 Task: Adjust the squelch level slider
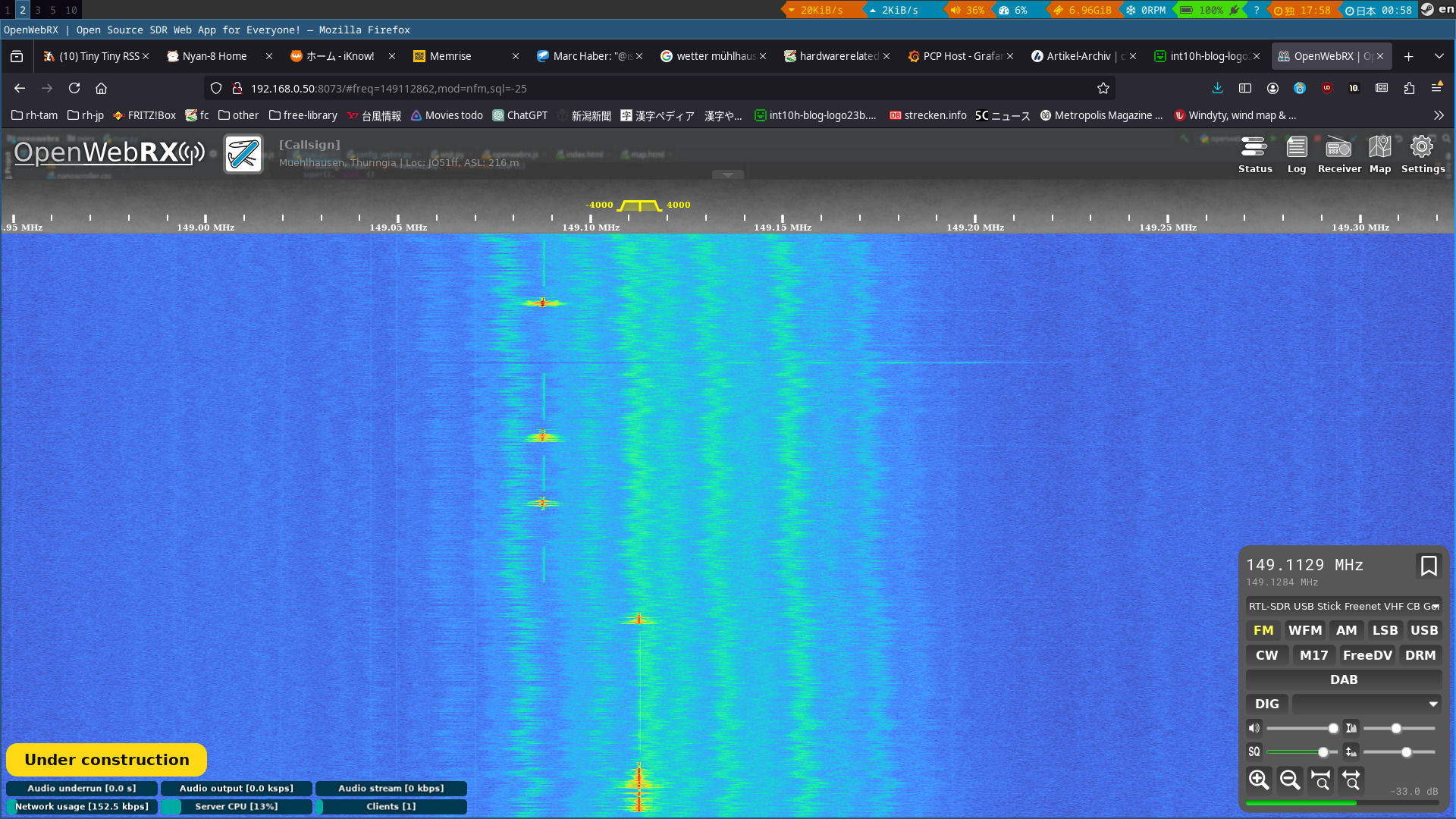1302,752
